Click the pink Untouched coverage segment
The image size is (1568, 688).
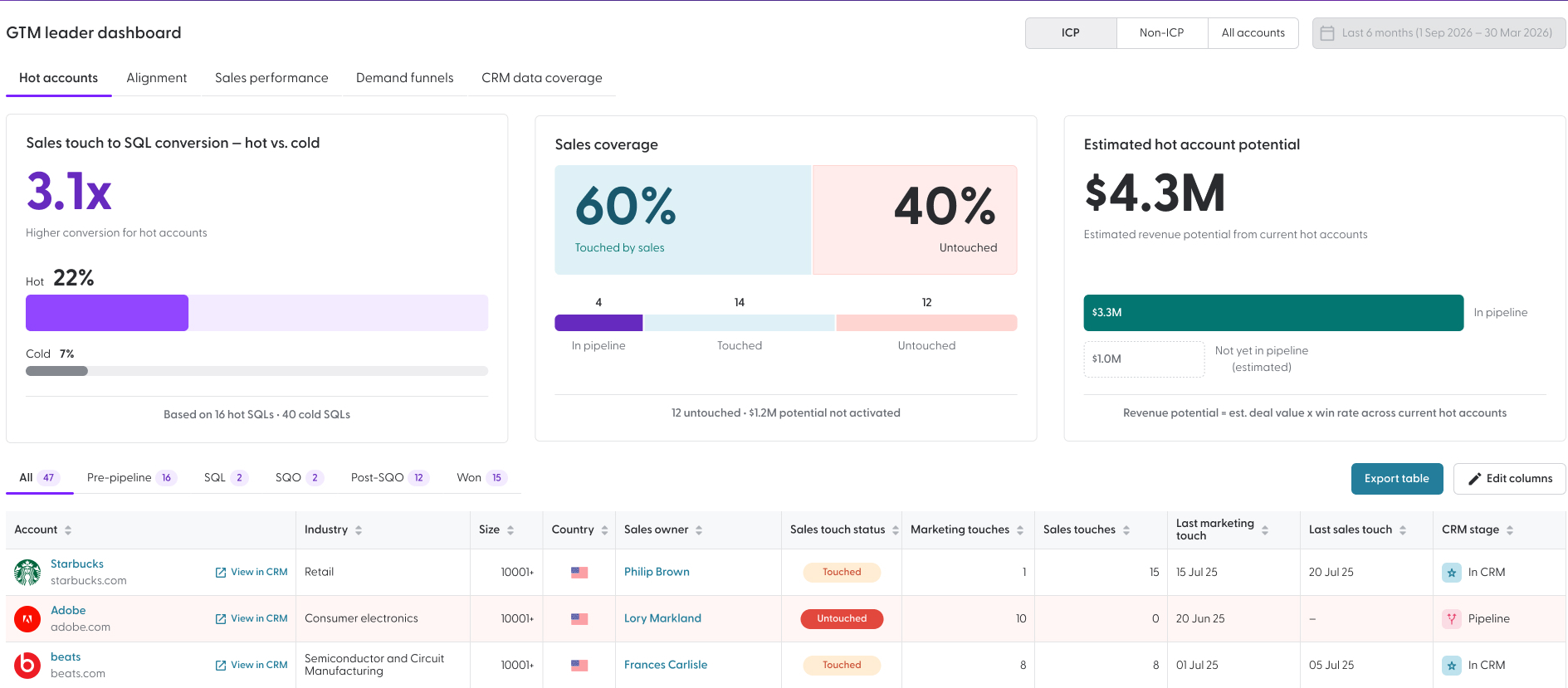click(926, 323)
